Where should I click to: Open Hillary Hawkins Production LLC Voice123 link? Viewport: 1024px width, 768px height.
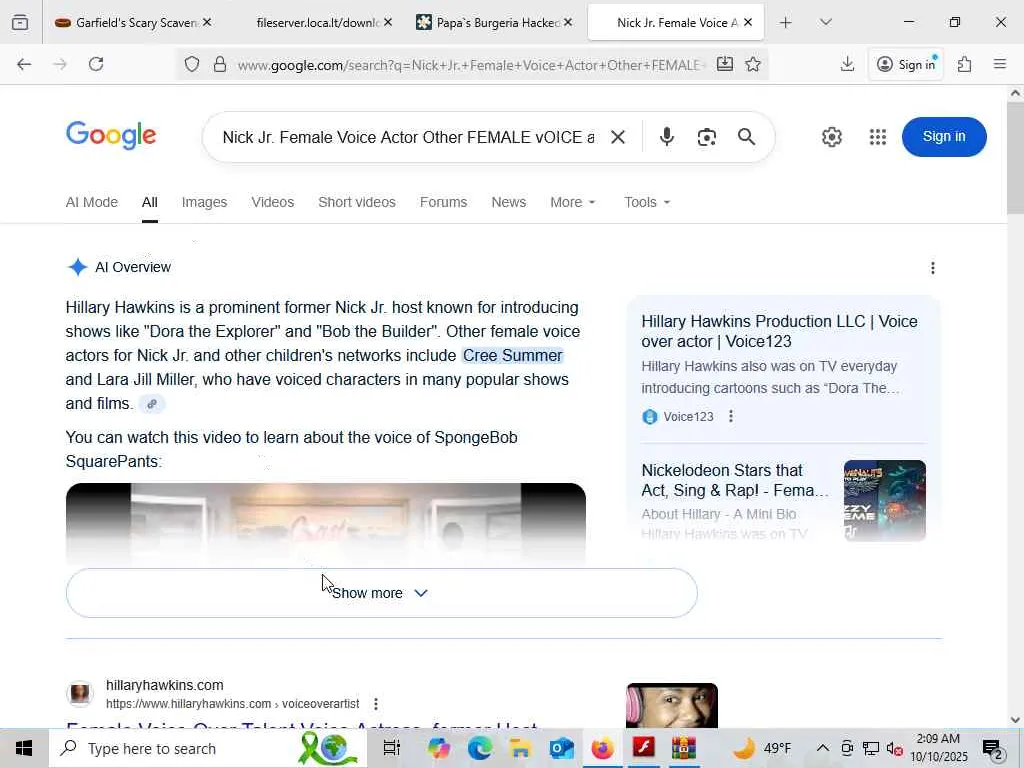click(779, 331)
